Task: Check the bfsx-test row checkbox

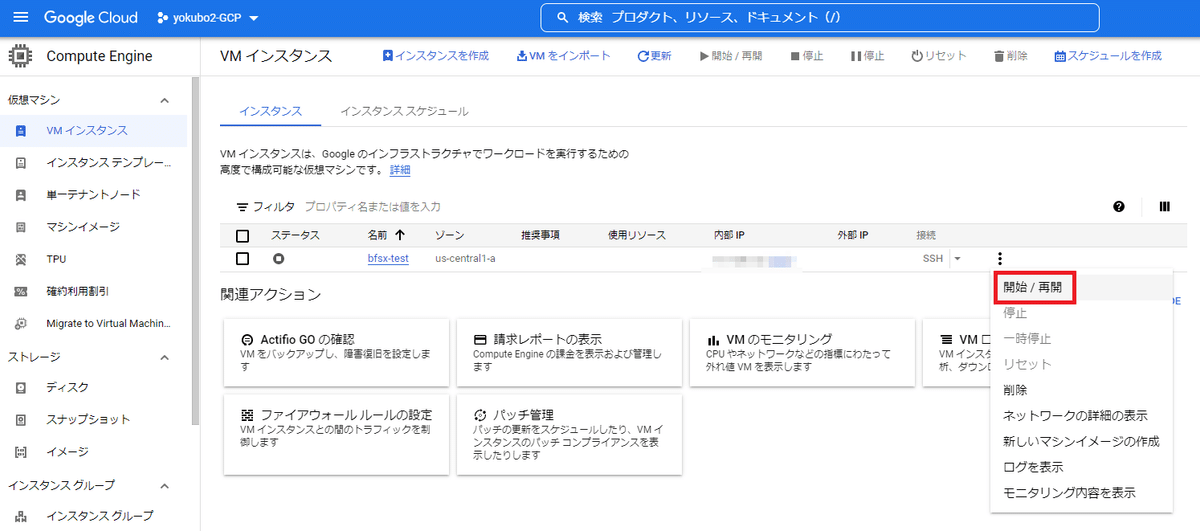Action: pos(242,259)
